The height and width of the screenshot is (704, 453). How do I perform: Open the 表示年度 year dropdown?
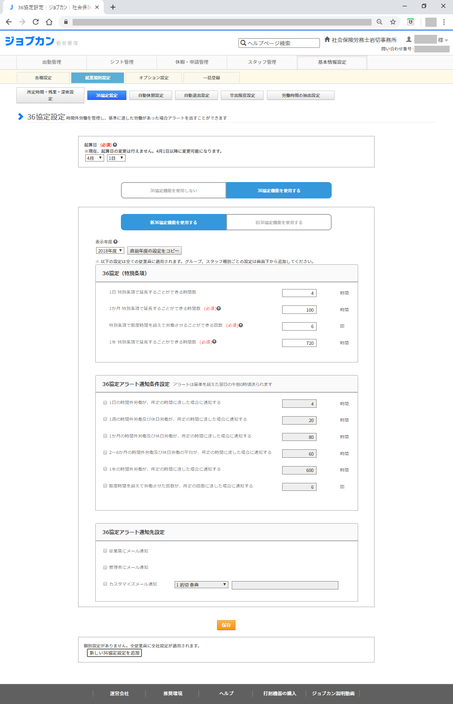click(110, 251)
